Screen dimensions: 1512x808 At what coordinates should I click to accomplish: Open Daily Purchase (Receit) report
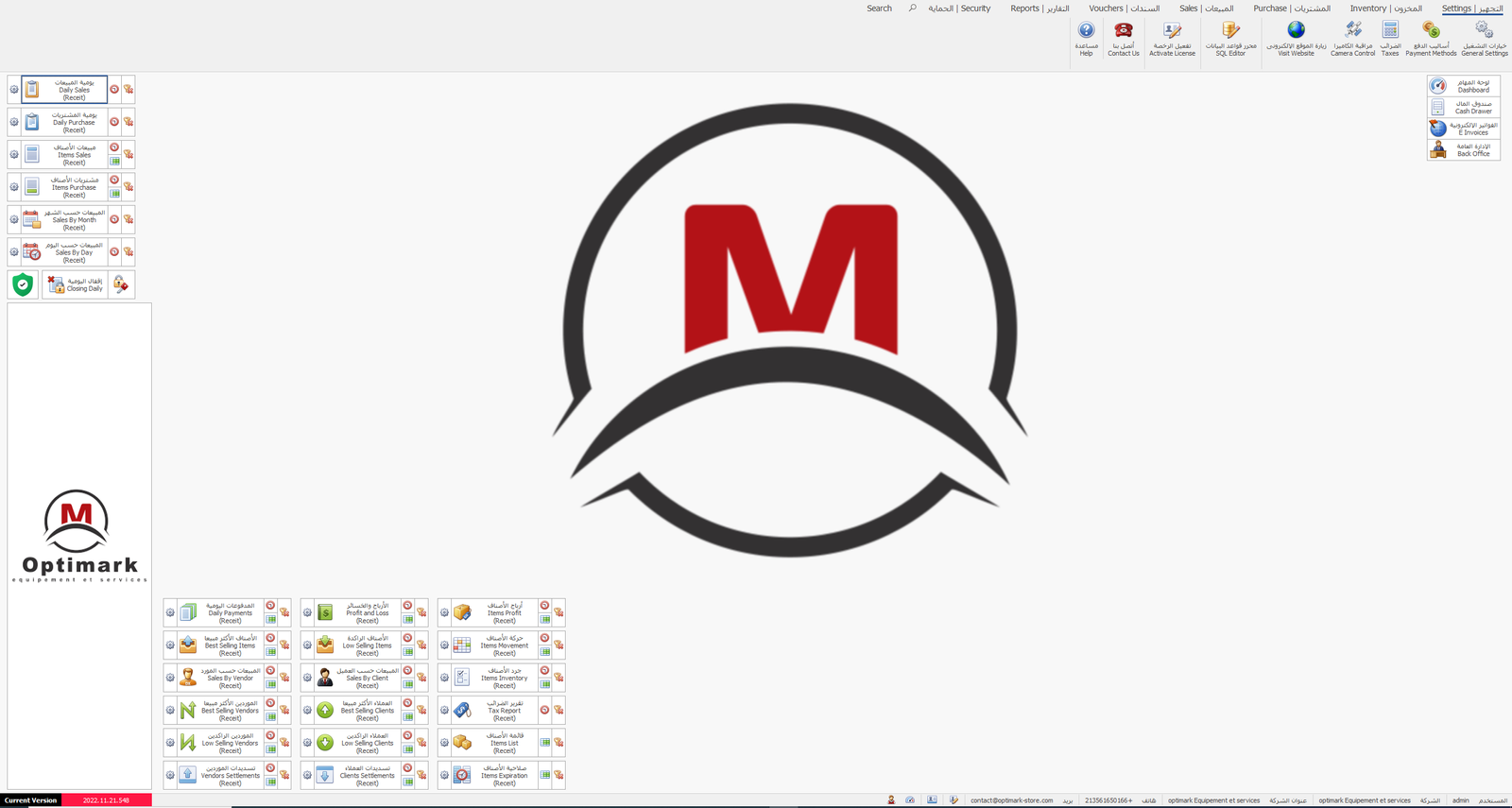pyautogui.click(x=64, y=122)
